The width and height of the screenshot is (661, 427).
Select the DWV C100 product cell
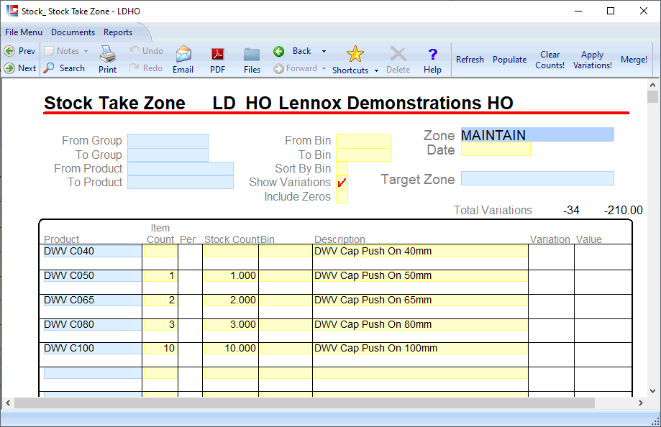click(x=92, y=349)
